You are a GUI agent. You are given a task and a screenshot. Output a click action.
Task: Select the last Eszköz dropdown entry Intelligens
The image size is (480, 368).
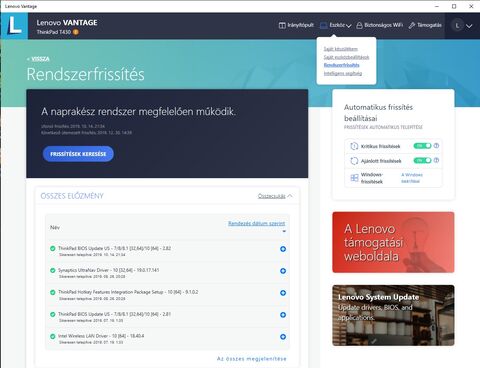coord(343,73)
